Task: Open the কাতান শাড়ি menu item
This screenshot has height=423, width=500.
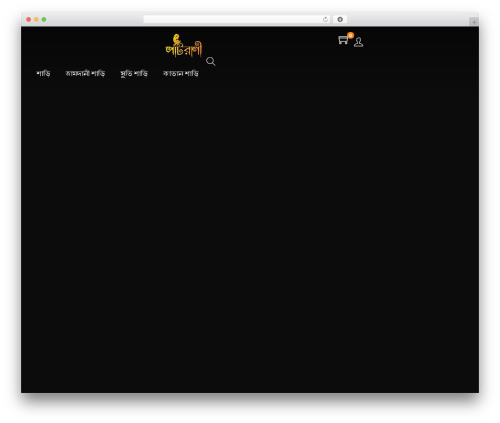Action: [x=181, y=73]
